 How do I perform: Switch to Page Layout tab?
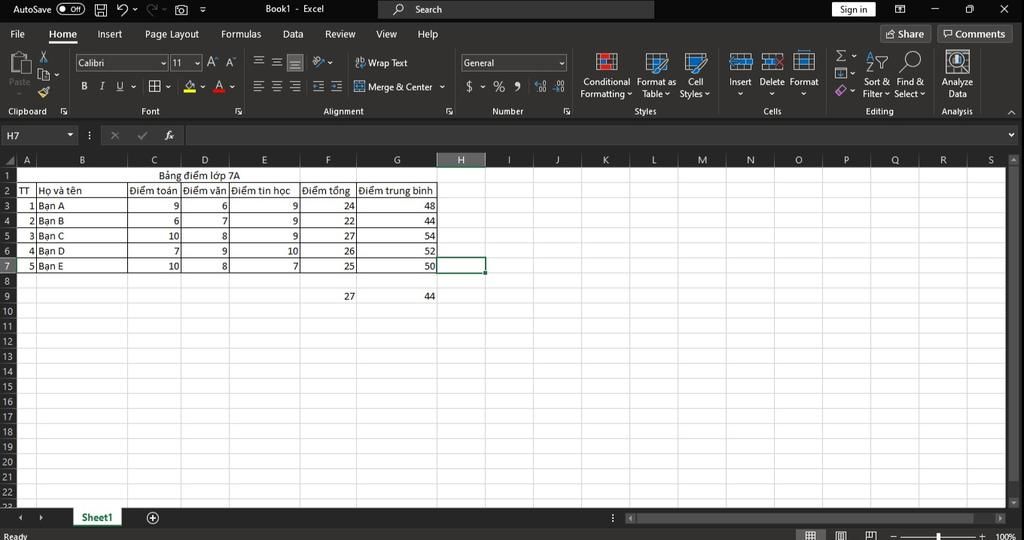(x=172, y=34)
